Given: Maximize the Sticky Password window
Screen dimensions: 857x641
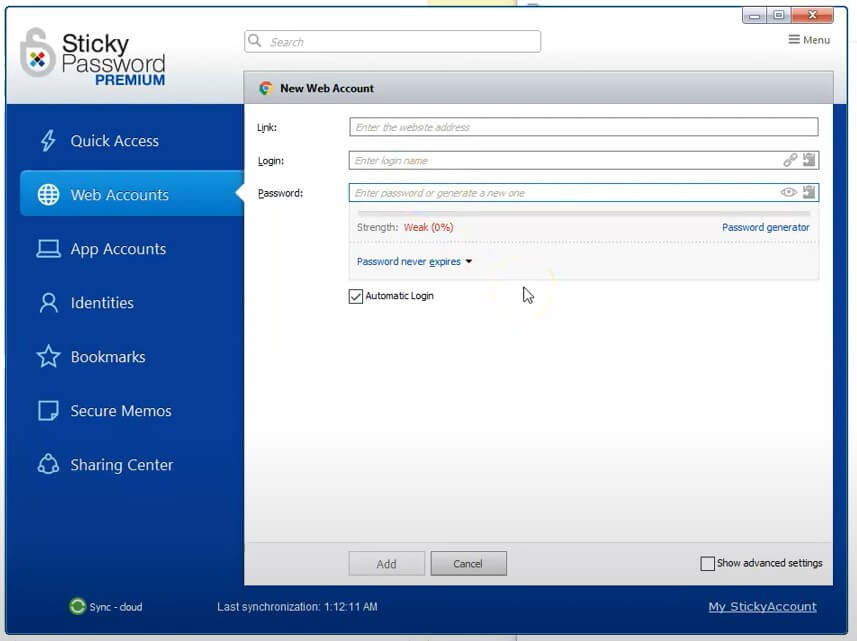Looking at the screenshot, I should pos(779,15).
